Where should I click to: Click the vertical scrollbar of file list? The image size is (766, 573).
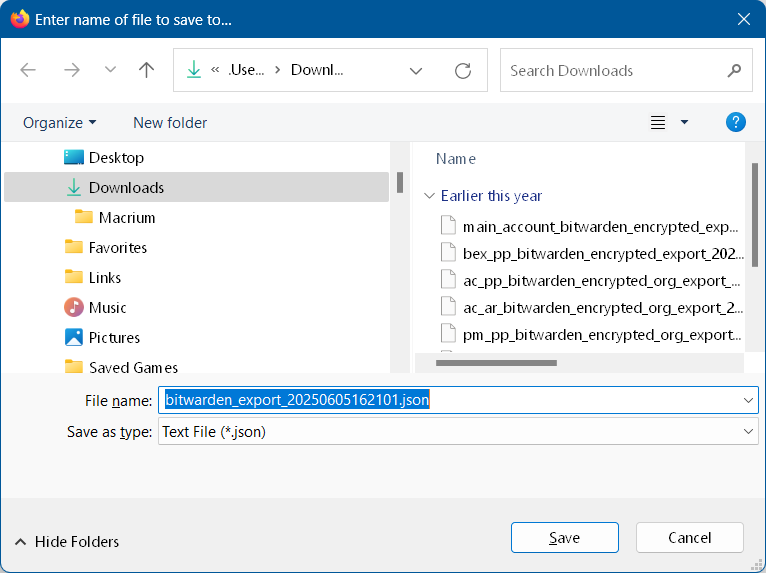tap(755, 215)
